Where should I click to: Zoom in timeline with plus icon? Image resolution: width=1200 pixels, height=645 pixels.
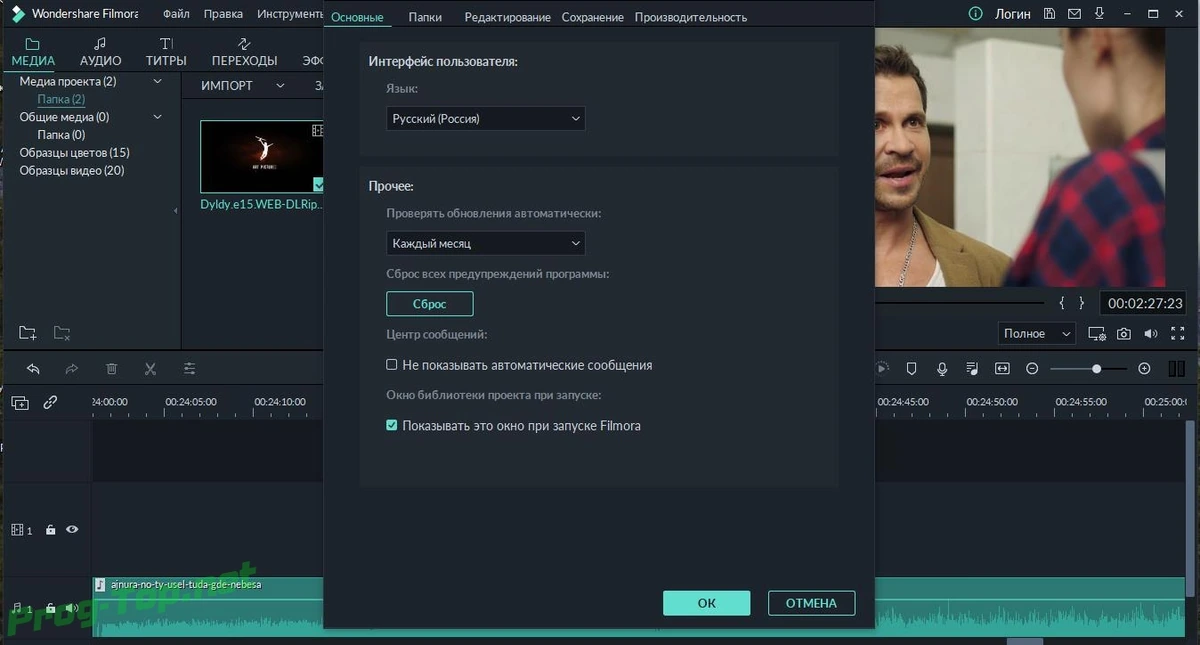click(x=1145, y=368)
